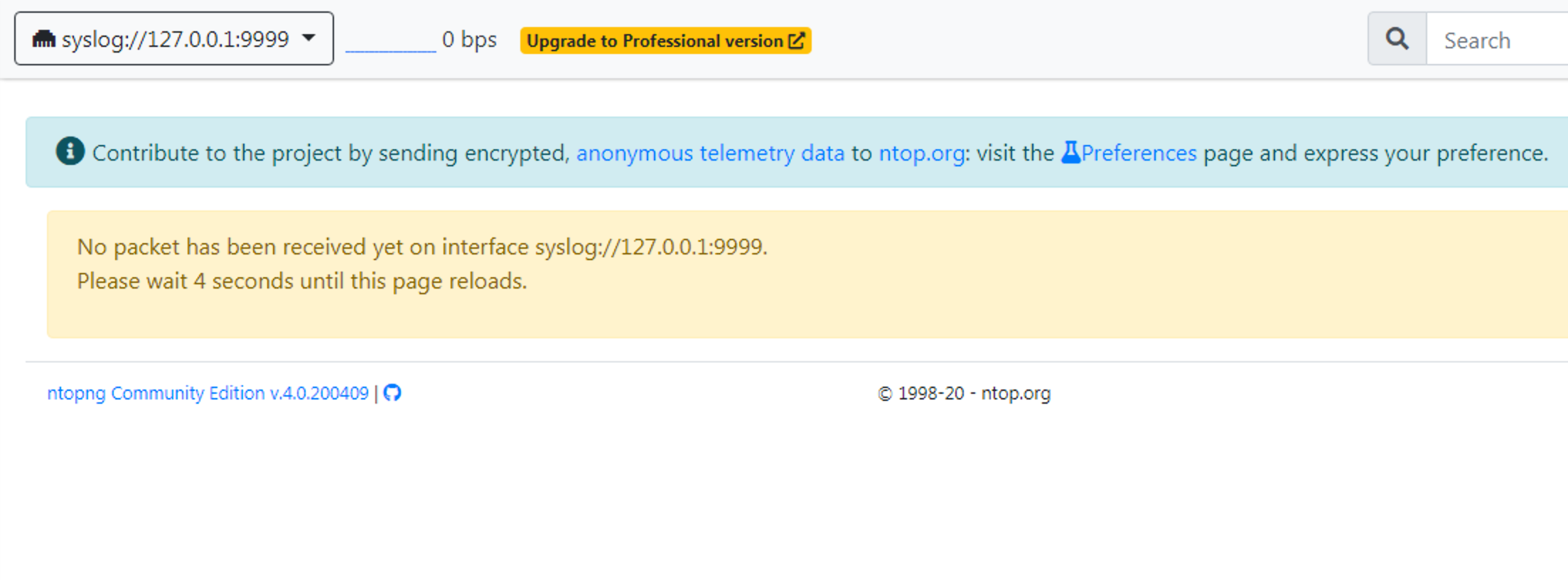Click the interface network icon
Image resolution: width=1568 pixels, height=580 pixels.
44,39
